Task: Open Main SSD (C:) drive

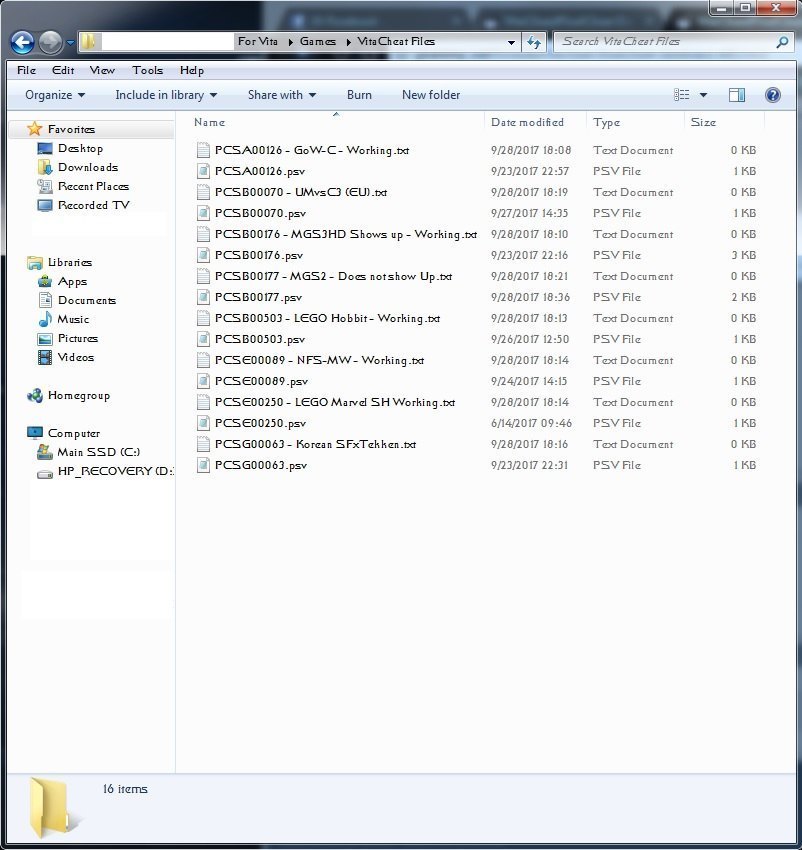Action: coord(98,452)
